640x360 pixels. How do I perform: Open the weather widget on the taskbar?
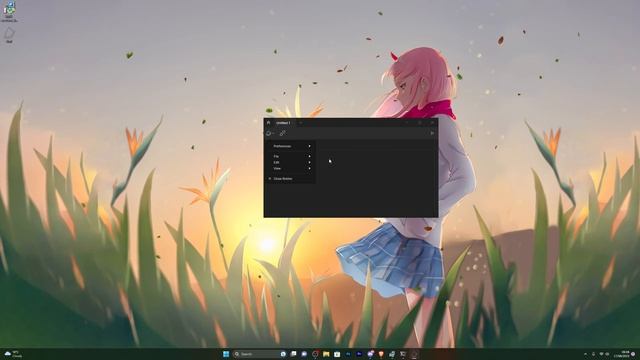click(12, 354)
